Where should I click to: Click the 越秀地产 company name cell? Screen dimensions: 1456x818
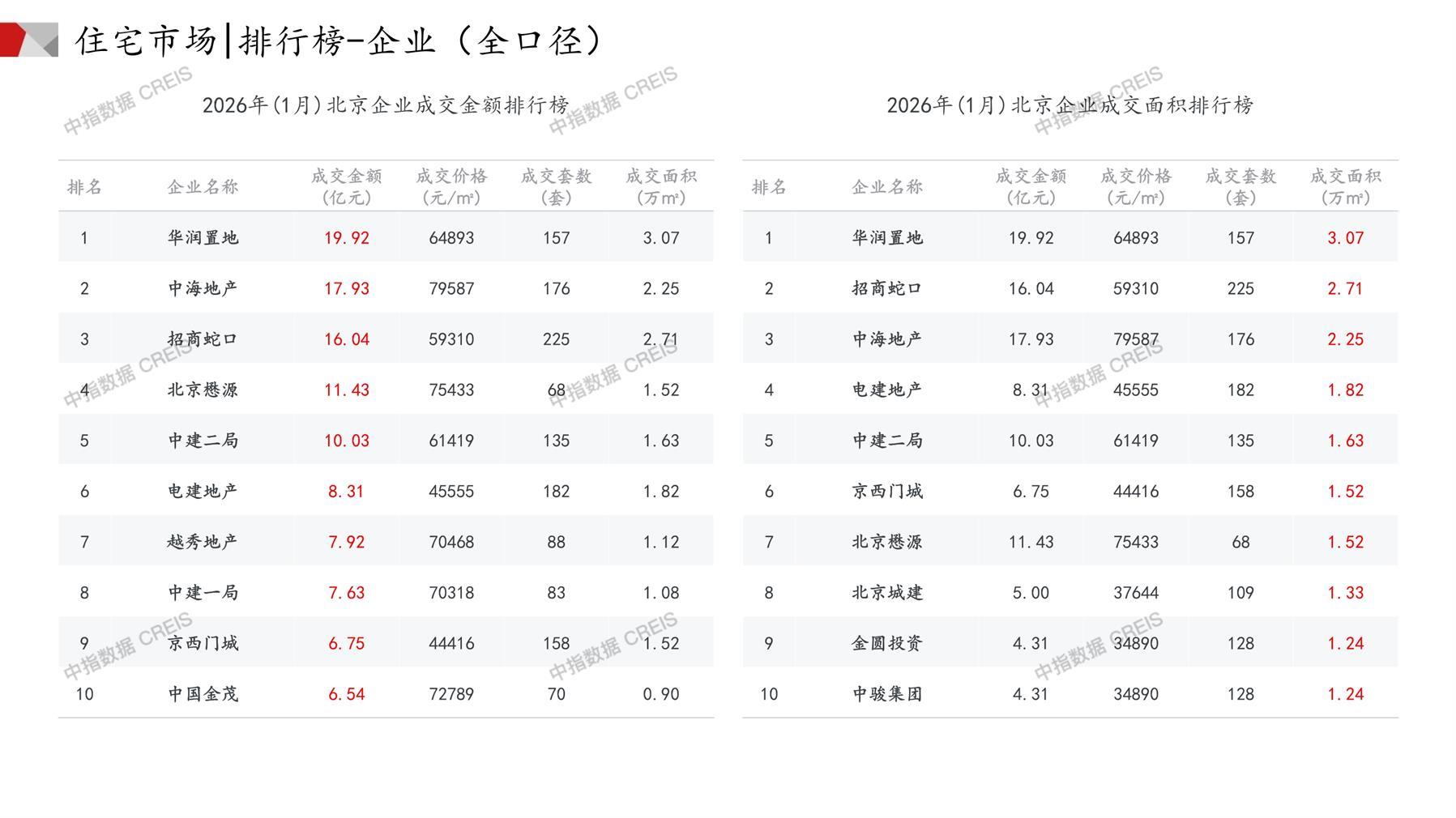click(x=203, y=542)
